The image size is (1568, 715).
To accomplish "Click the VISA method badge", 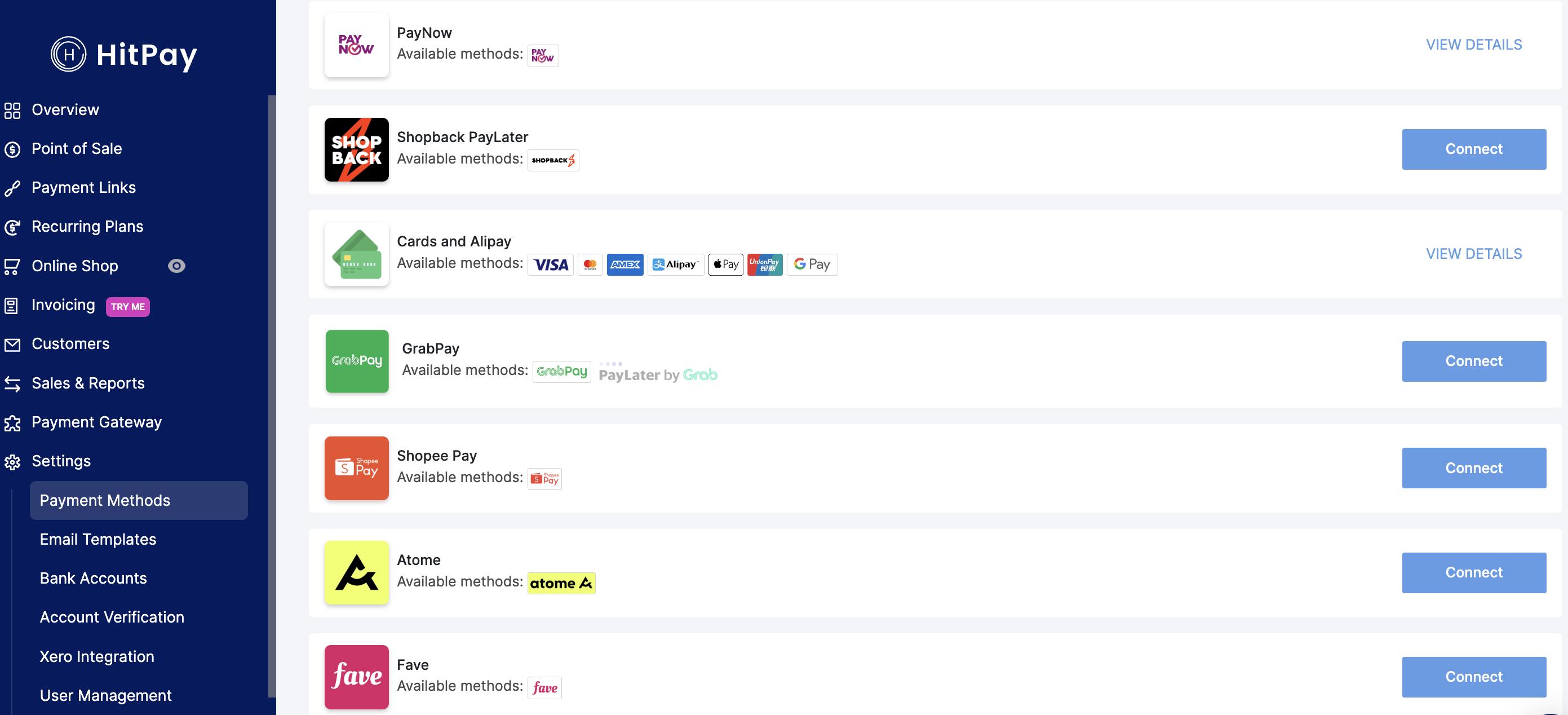I will [550, 264].
